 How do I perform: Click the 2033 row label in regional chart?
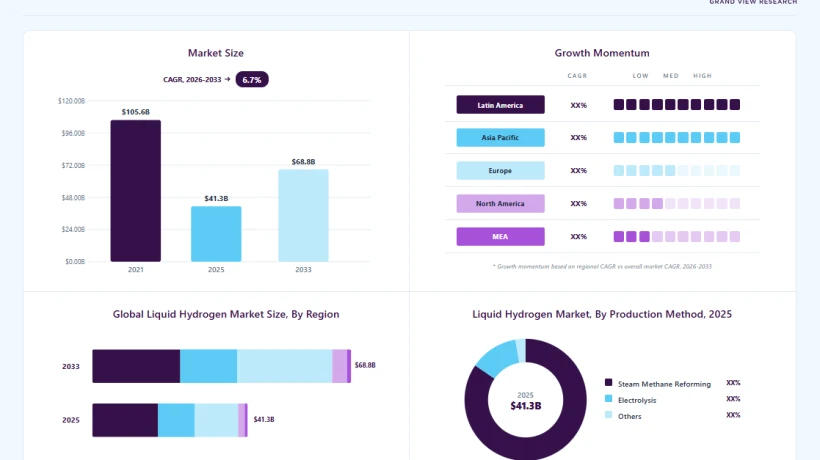pyautogui.click(x=71, y=366)
